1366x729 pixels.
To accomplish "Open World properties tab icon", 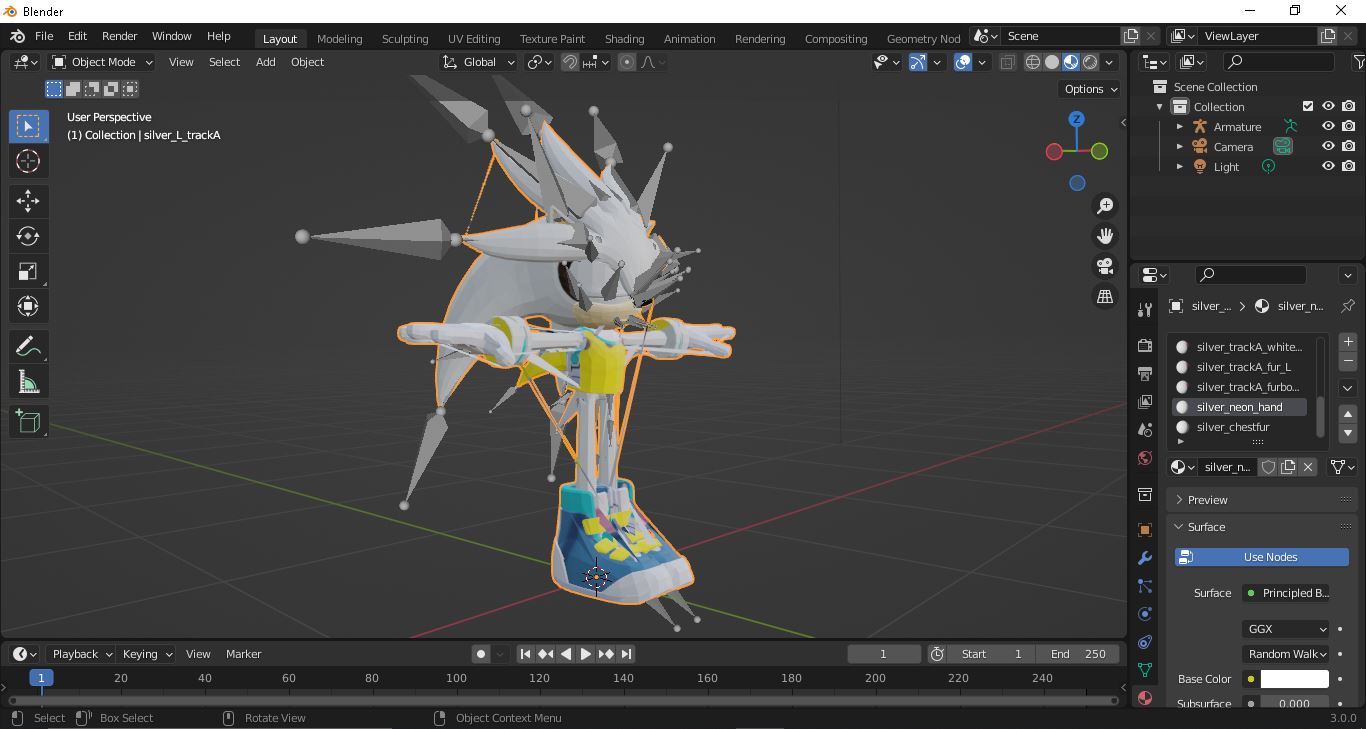I will tap(1145, 457).
